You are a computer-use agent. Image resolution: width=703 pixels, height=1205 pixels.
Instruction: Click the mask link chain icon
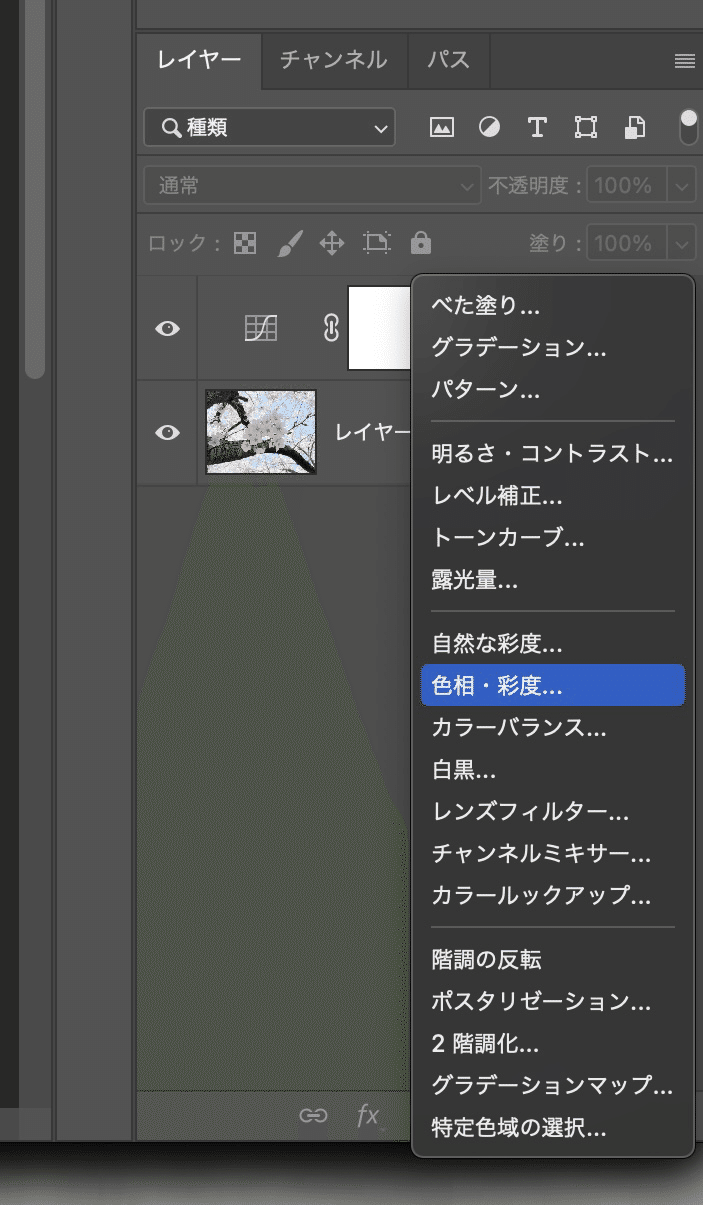(x=332, y=328)
